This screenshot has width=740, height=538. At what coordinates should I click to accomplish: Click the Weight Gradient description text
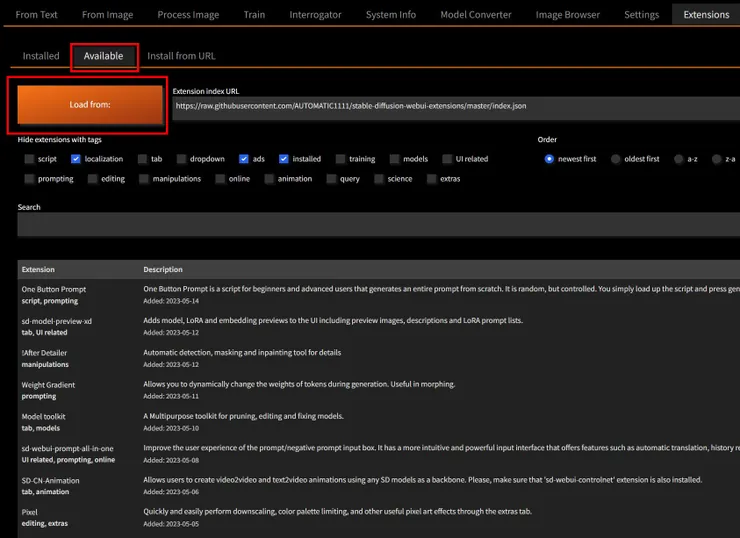[299, 384]
